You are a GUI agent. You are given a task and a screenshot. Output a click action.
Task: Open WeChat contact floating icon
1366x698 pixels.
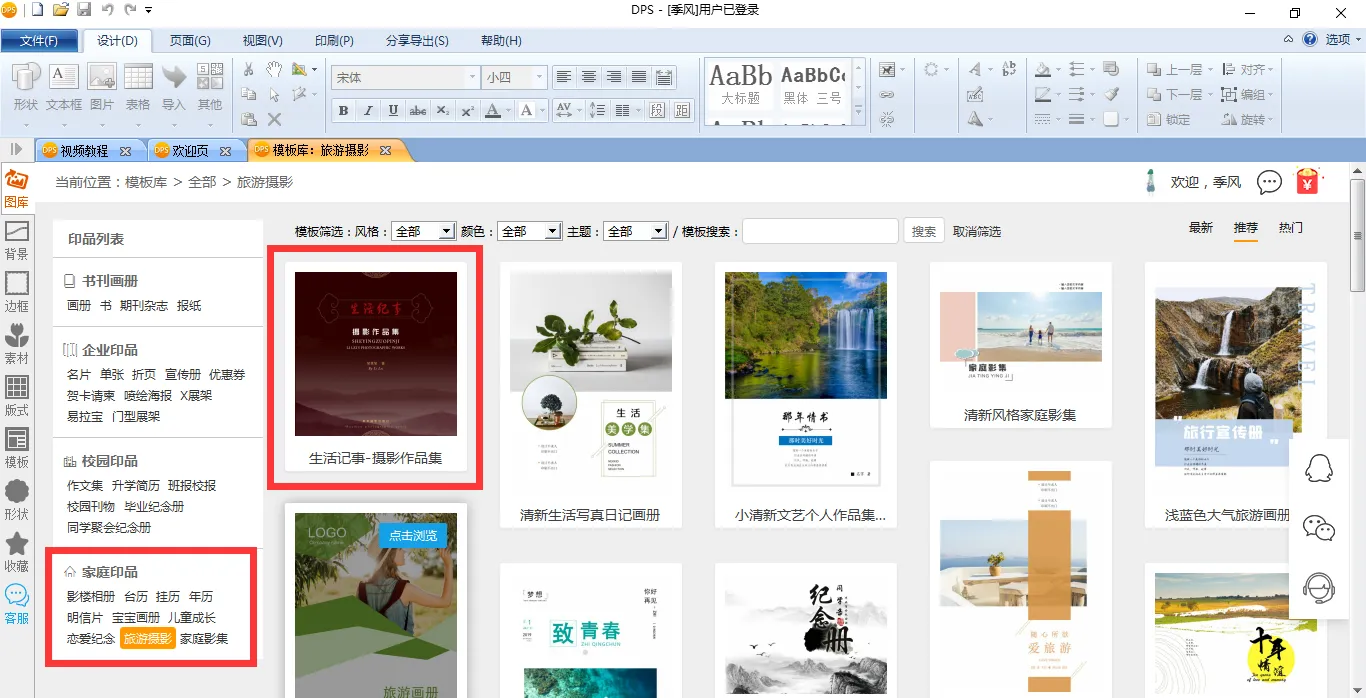(1319, 529)
